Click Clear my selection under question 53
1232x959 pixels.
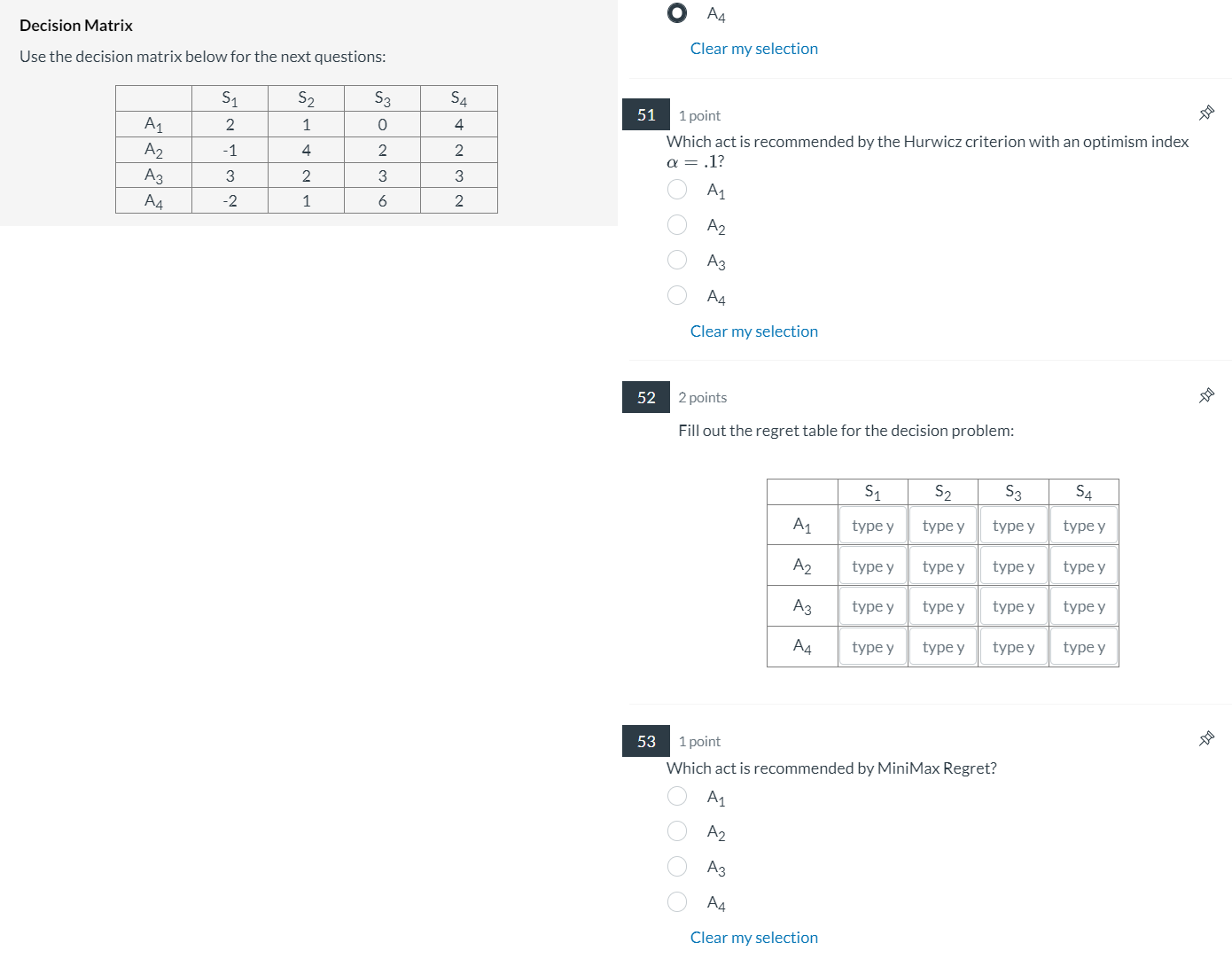754,937
